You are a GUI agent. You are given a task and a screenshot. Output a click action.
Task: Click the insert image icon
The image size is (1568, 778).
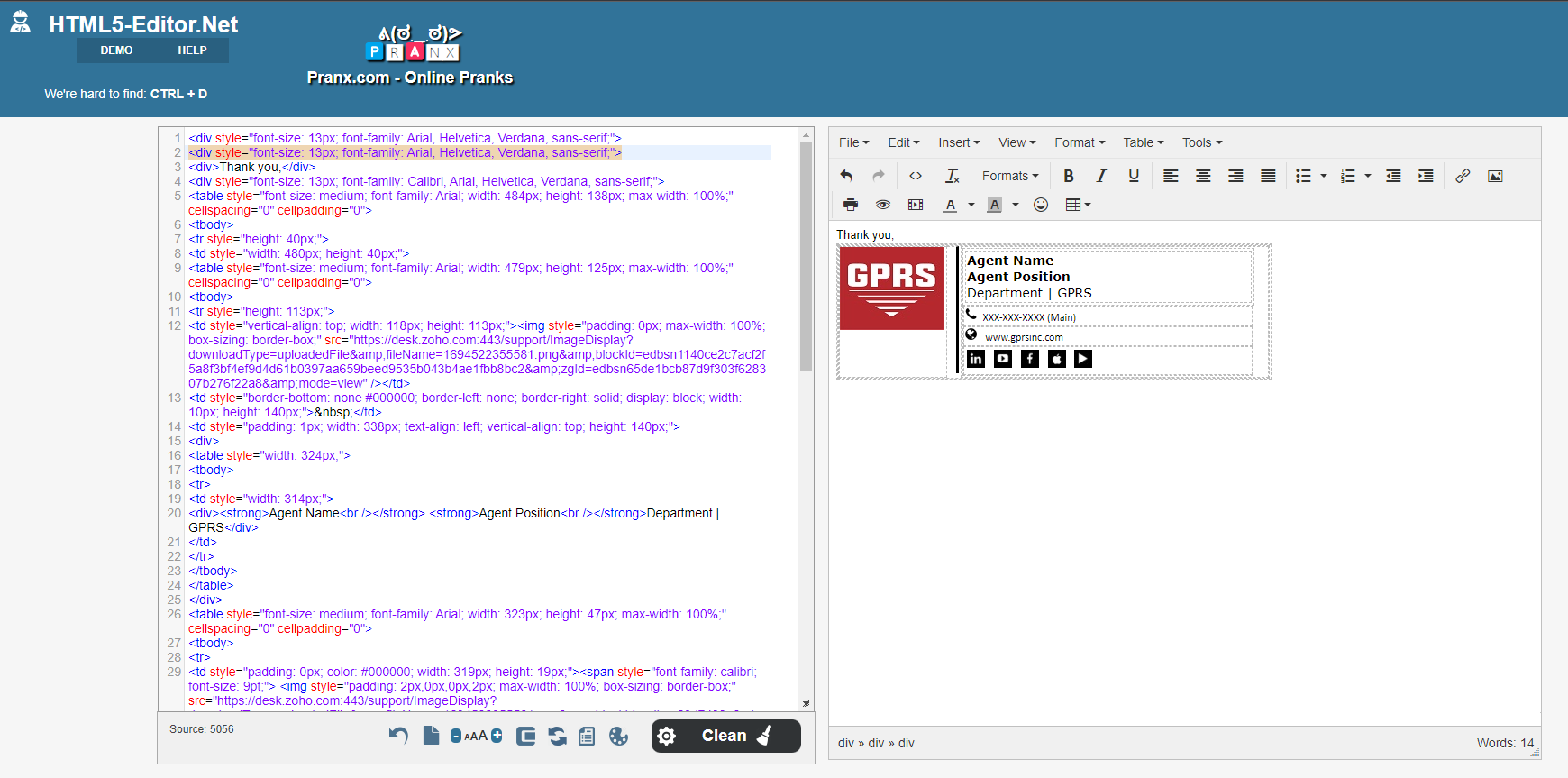point(1495,176)
